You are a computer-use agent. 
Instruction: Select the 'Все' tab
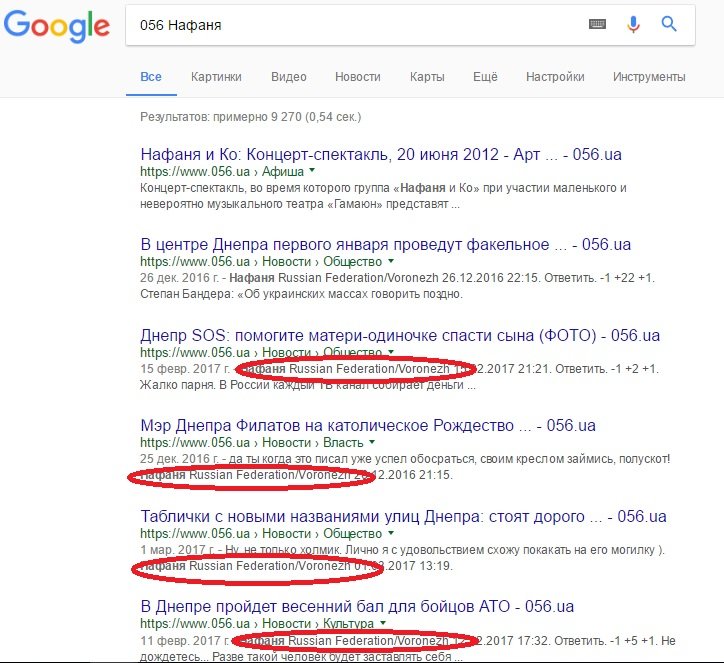151,77
